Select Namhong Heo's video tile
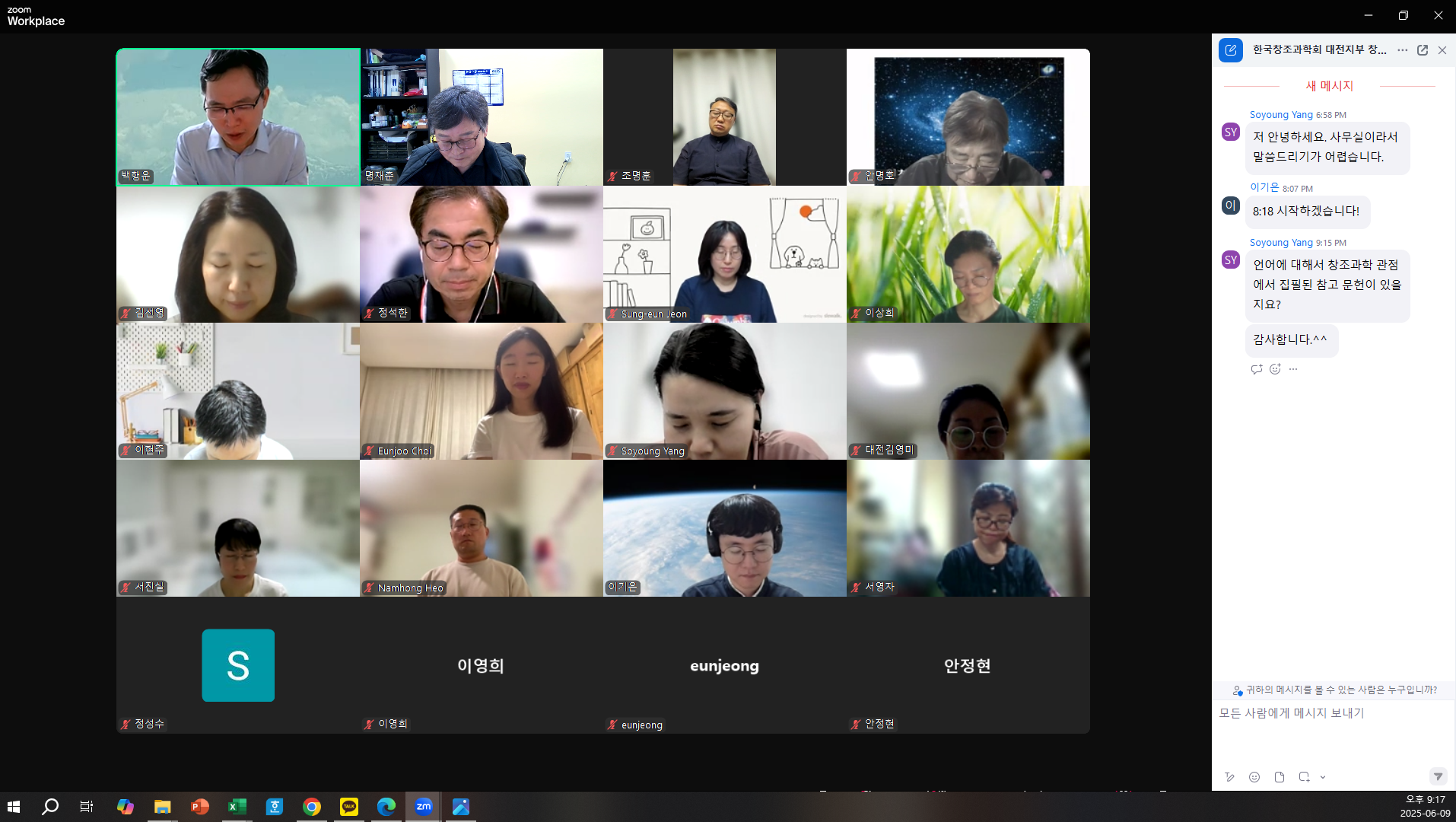Screen dimensions: 1456x822 point(482,528)
